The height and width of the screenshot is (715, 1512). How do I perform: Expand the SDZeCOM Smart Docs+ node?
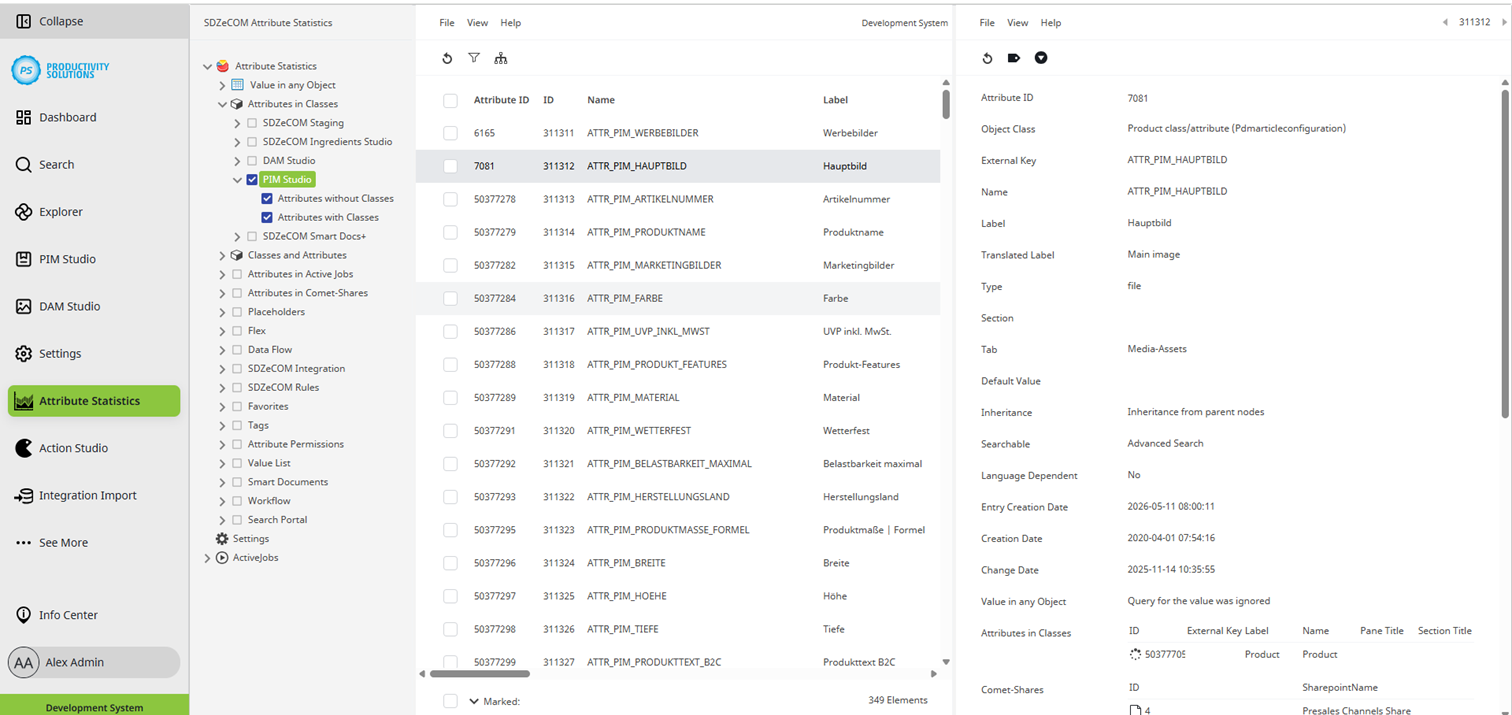point(237,237)
